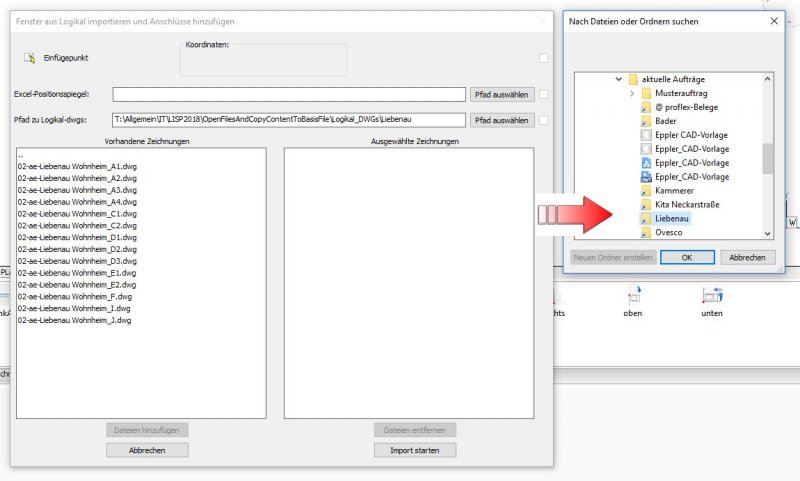
Task: Close the folder browser dialog
Action: click(774, 21)
